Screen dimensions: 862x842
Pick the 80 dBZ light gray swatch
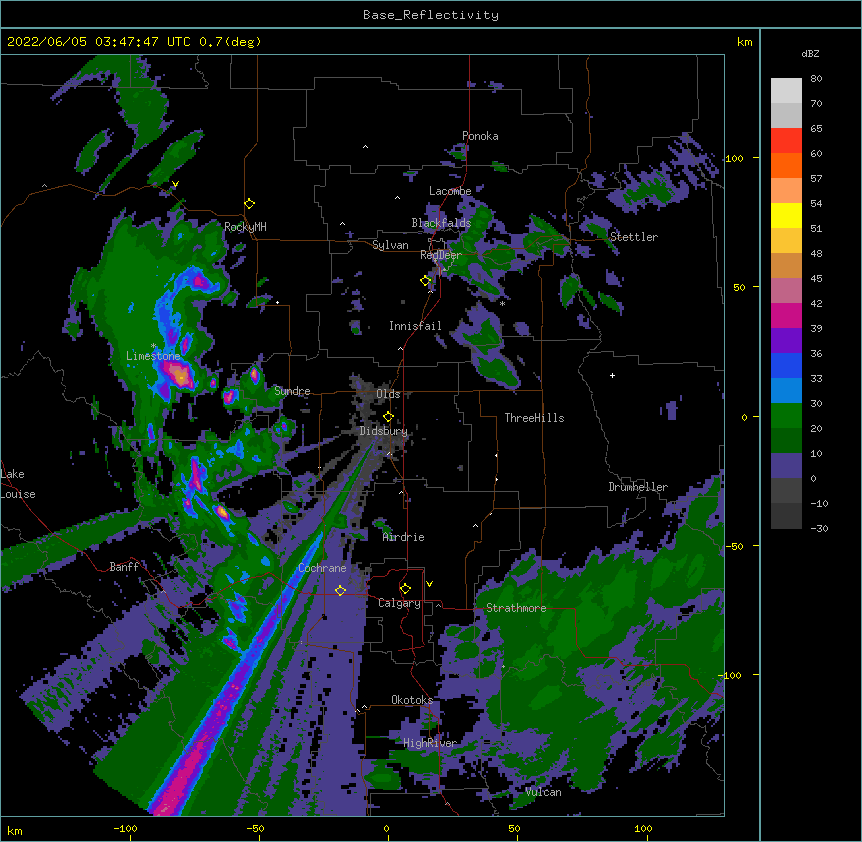coord(786,91)
